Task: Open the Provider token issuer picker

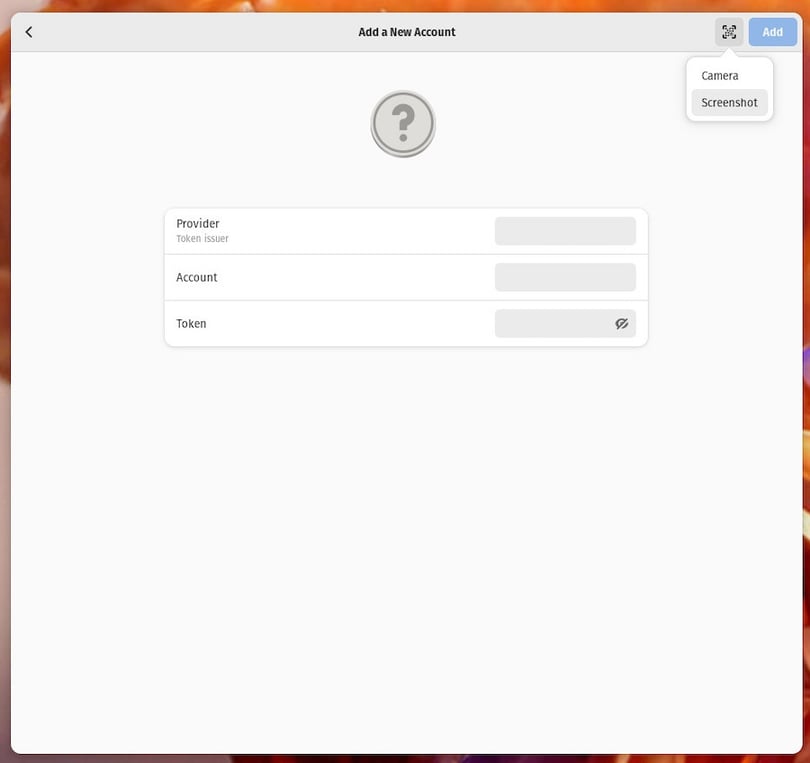Action: 565,231
